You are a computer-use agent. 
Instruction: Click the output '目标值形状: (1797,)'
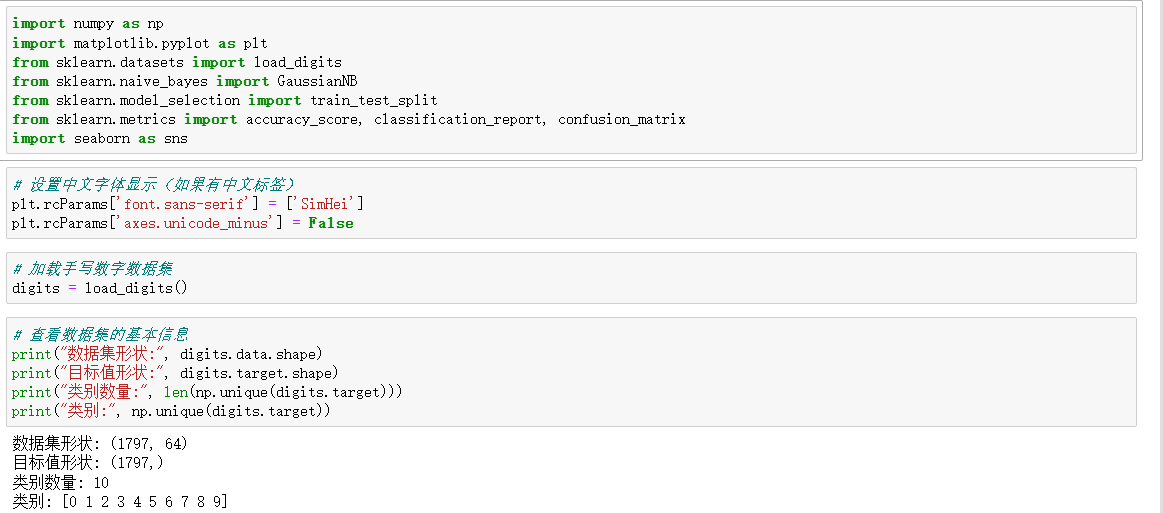point(88,463)
